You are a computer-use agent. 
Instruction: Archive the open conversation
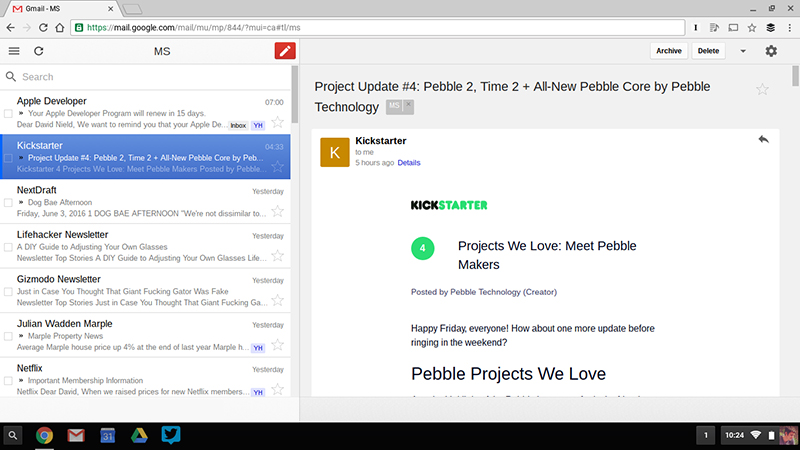[x=669, y=51]
